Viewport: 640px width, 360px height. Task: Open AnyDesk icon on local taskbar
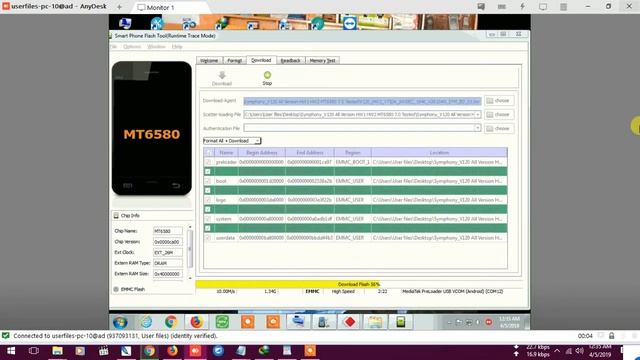coord(196,351)
